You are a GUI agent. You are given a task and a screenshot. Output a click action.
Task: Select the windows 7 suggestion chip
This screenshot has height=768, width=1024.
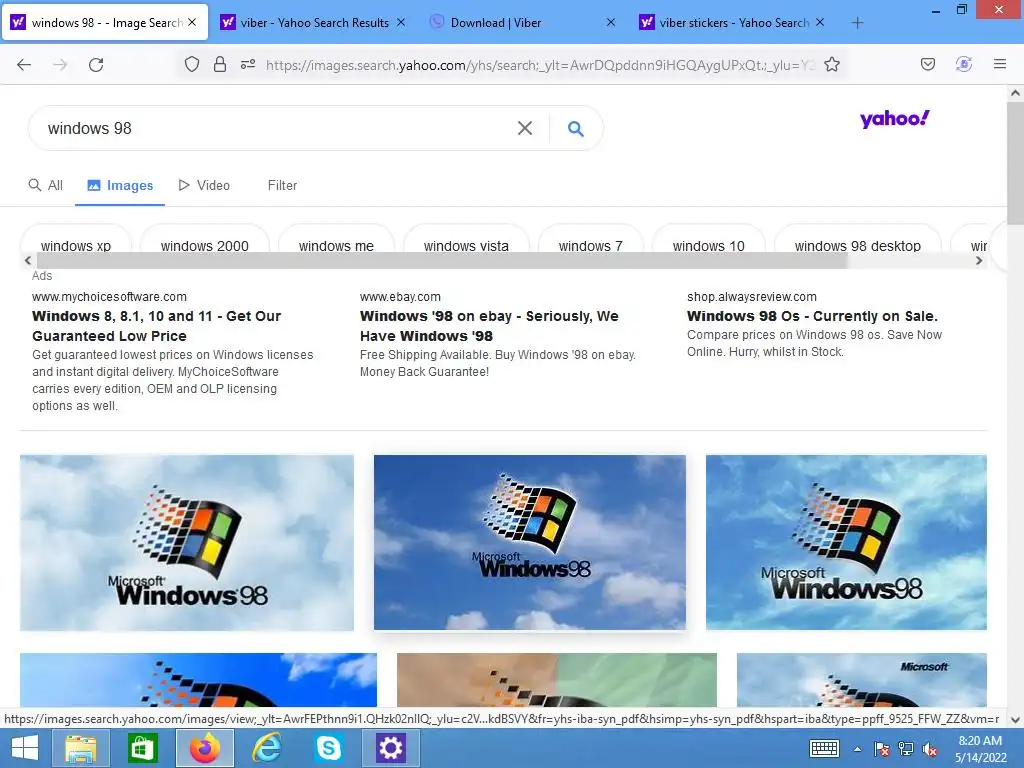[x=590, y=246]
